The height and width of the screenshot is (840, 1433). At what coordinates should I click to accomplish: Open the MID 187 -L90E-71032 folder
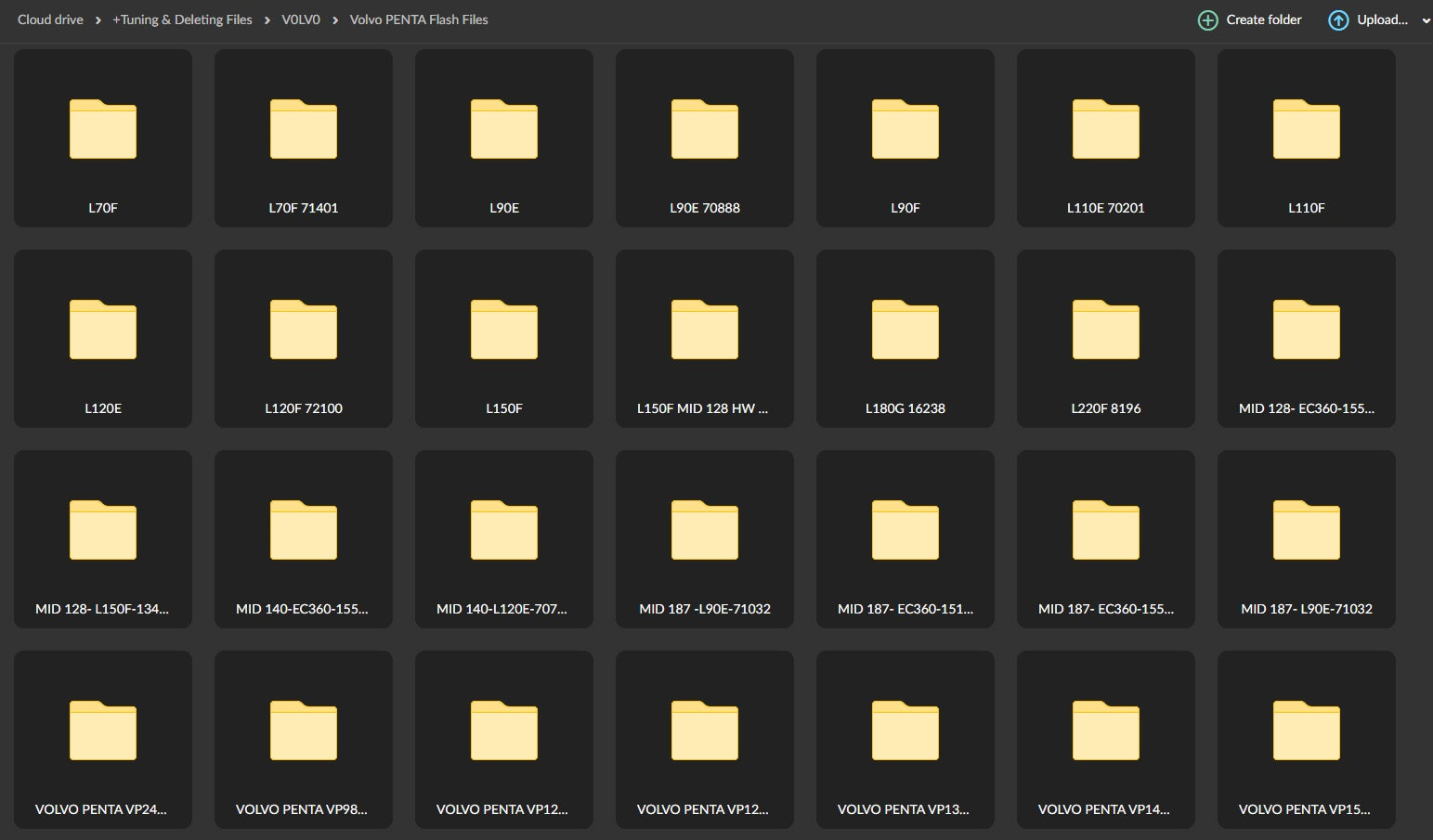pos(705,539)
